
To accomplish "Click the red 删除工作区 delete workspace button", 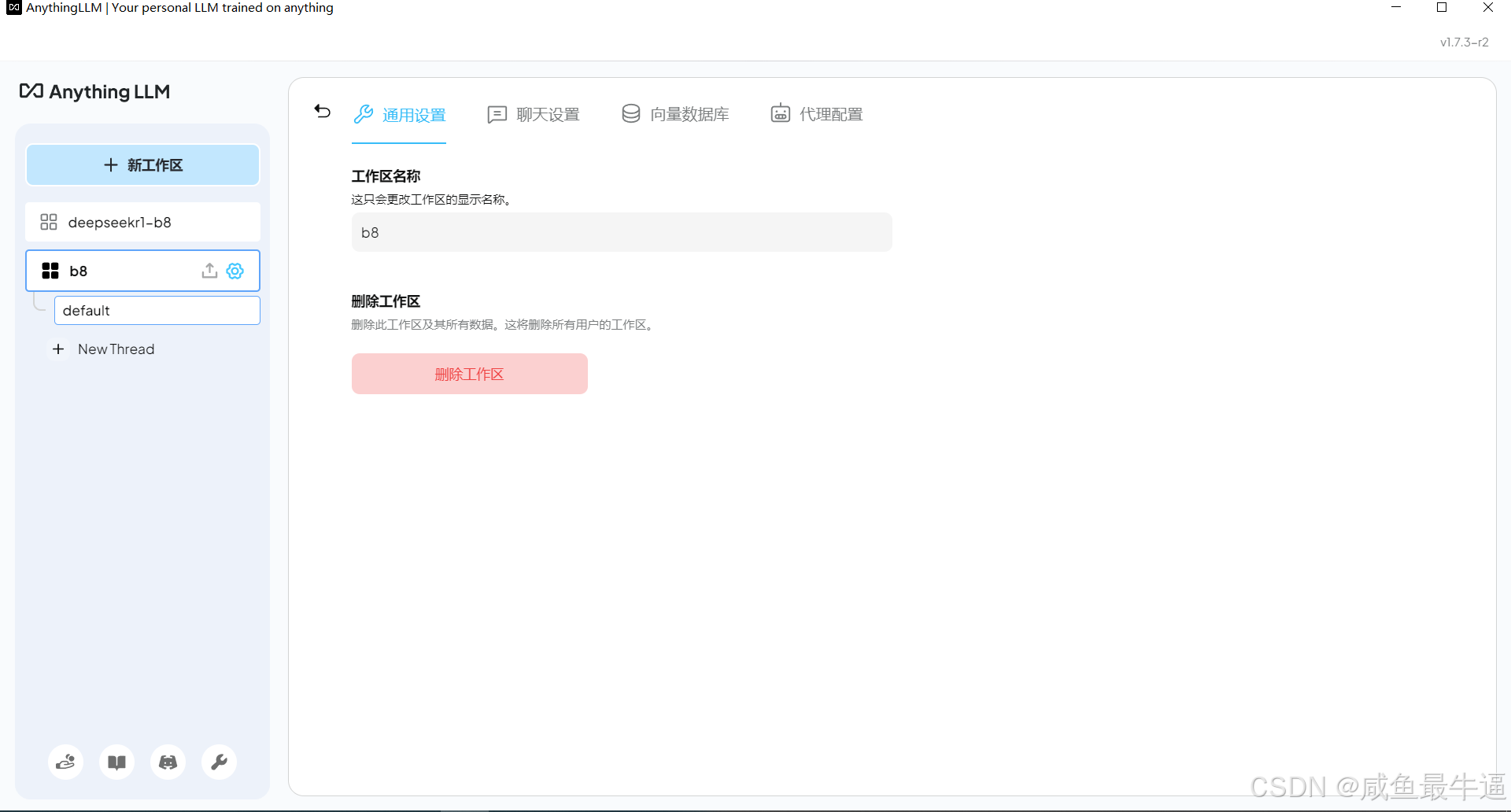I will (470, 374).
